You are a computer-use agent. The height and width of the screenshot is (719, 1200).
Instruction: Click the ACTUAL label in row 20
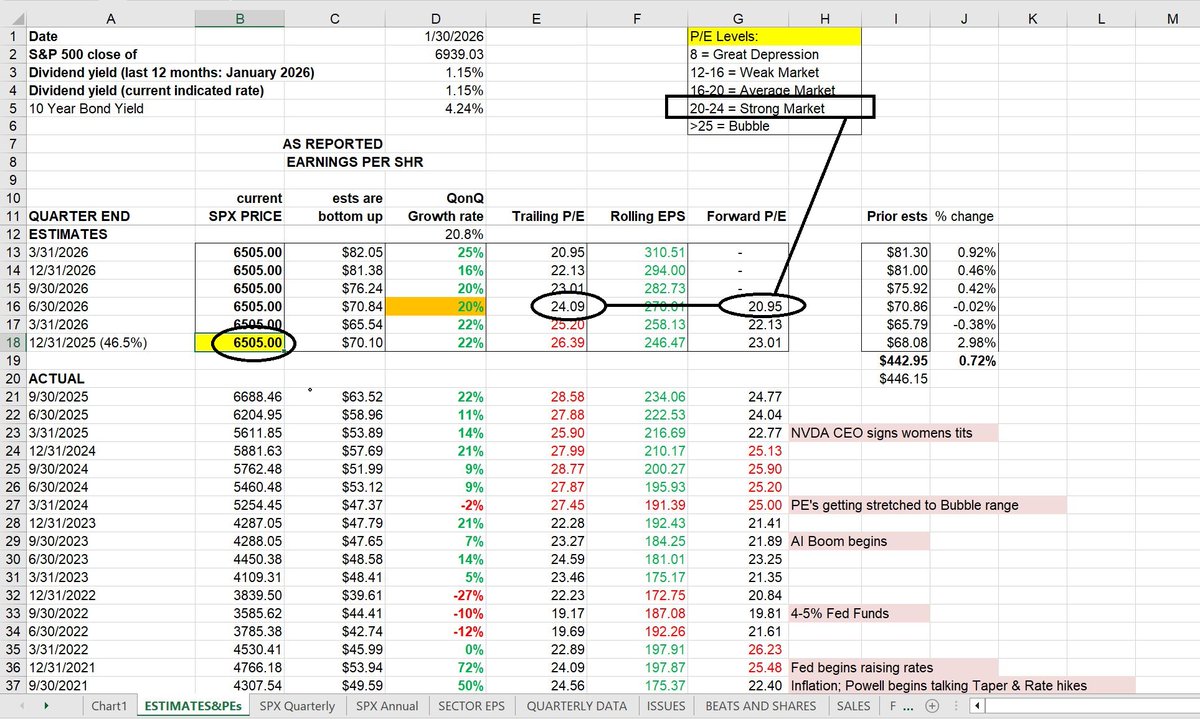[110, 379]
